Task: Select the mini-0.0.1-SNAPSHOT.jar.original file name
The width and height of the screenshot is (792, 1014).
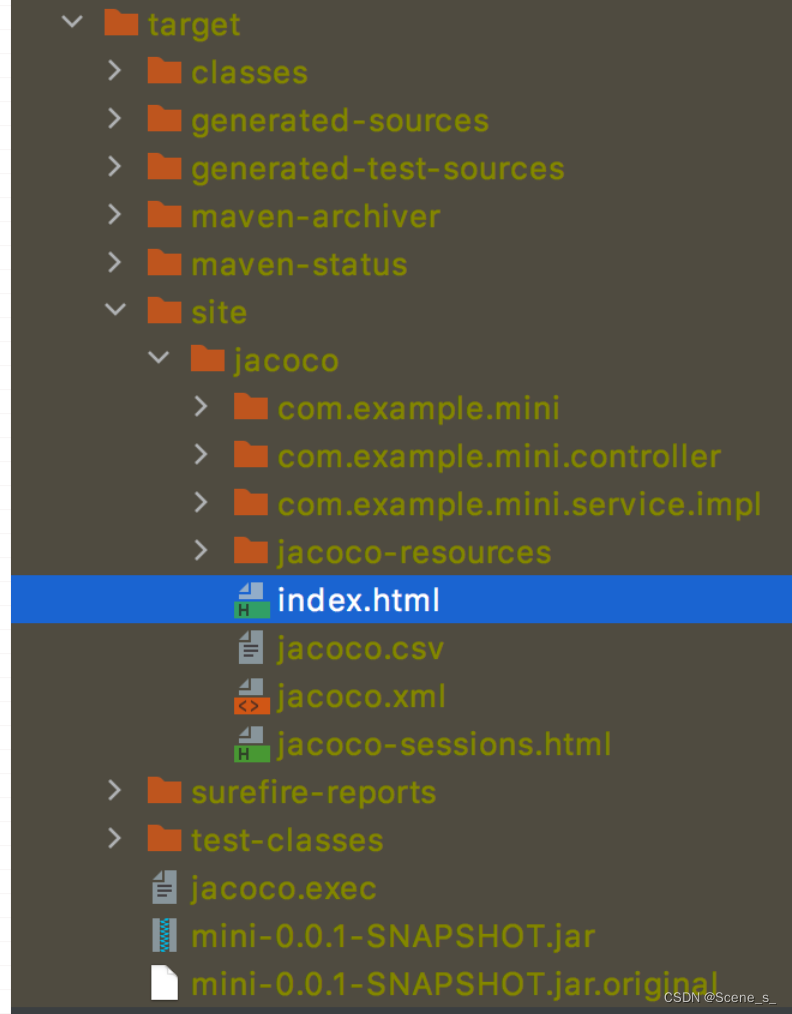Action: [455, 986]
